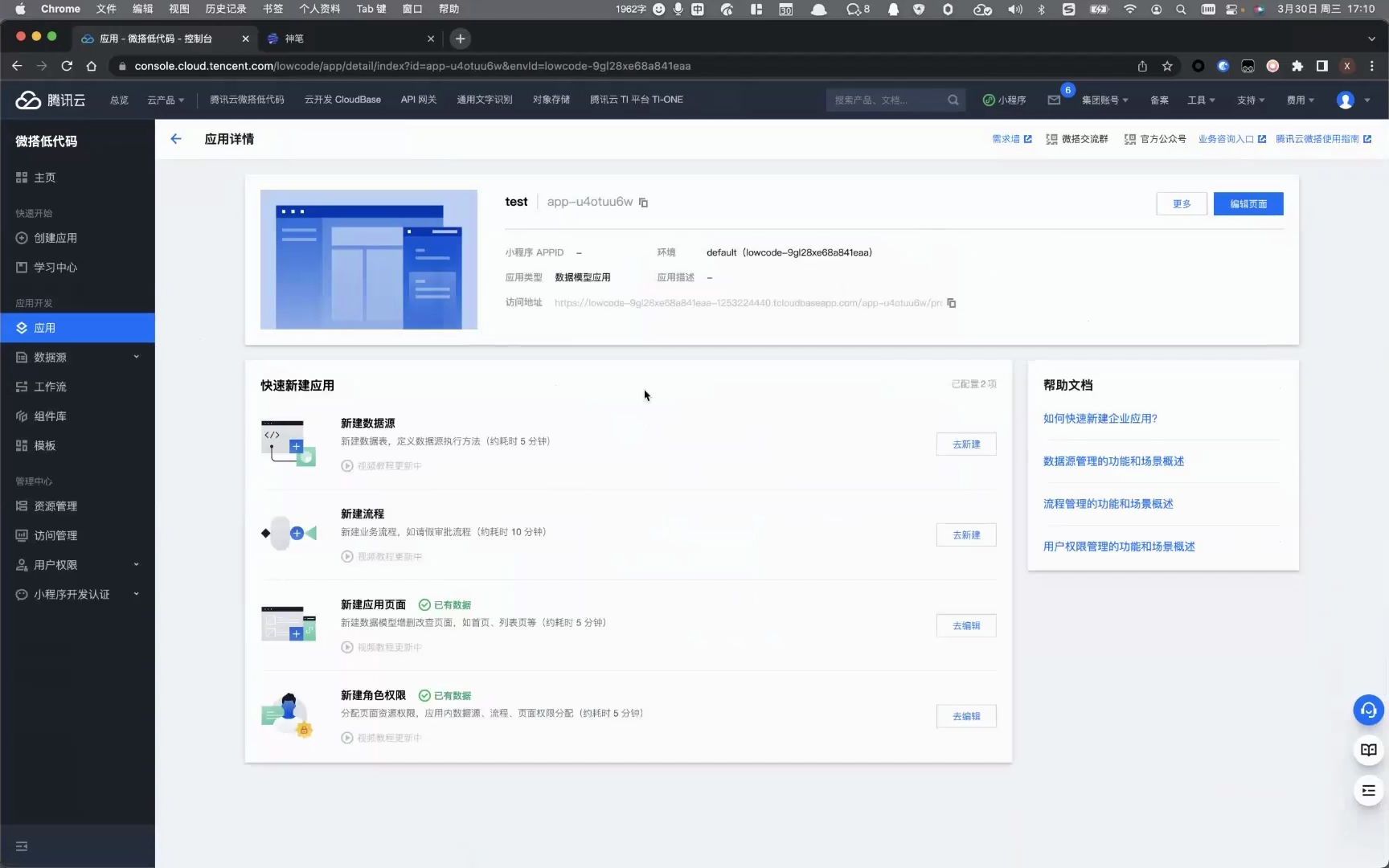Open the 历史记录 menu in menu bar
1389x868 pixels.
click(x=225, y=9)
